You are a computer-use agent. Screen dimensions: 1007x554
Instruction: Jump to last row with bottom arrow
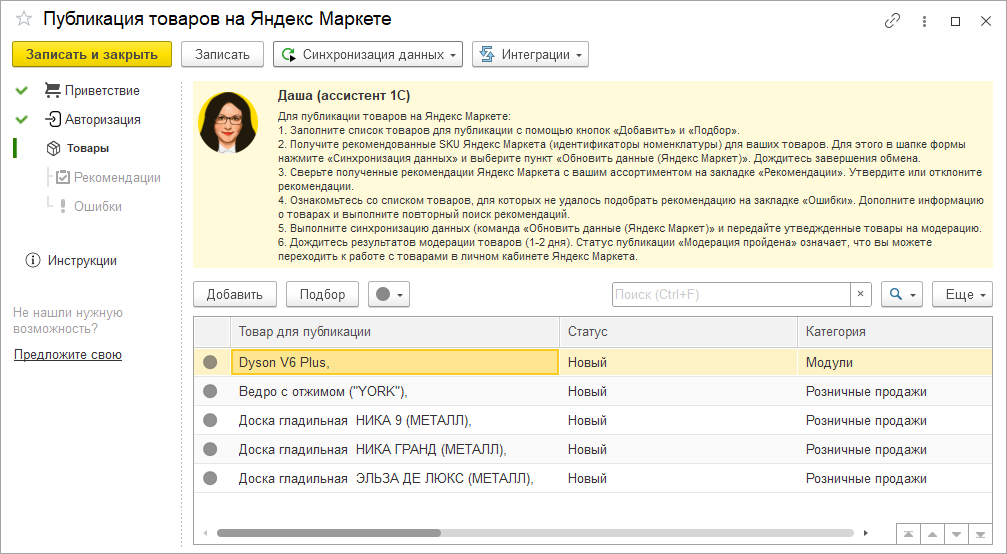point(980,534)
